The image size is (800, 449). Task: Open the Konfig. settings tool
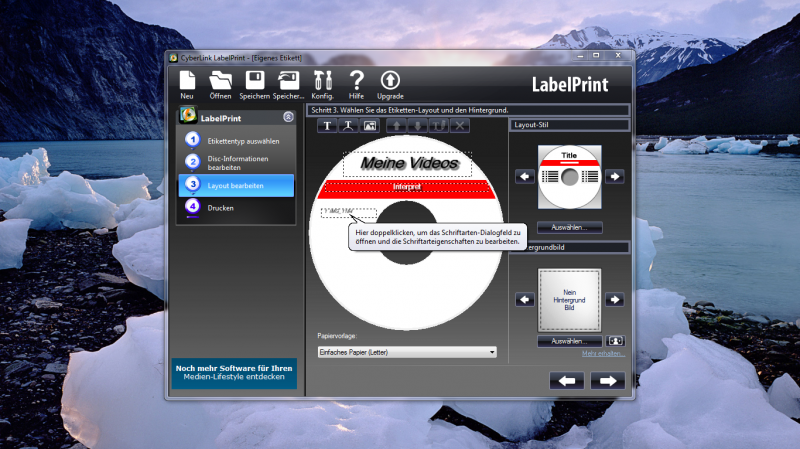[x=322, y=85]
